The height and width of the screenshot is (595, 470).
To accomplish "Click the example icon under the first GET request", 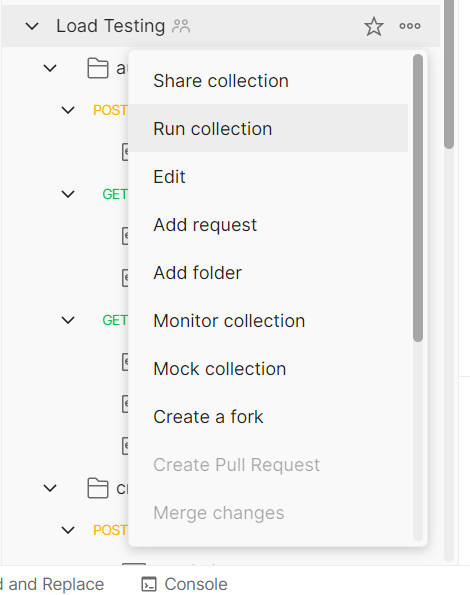I will point(125,236).
